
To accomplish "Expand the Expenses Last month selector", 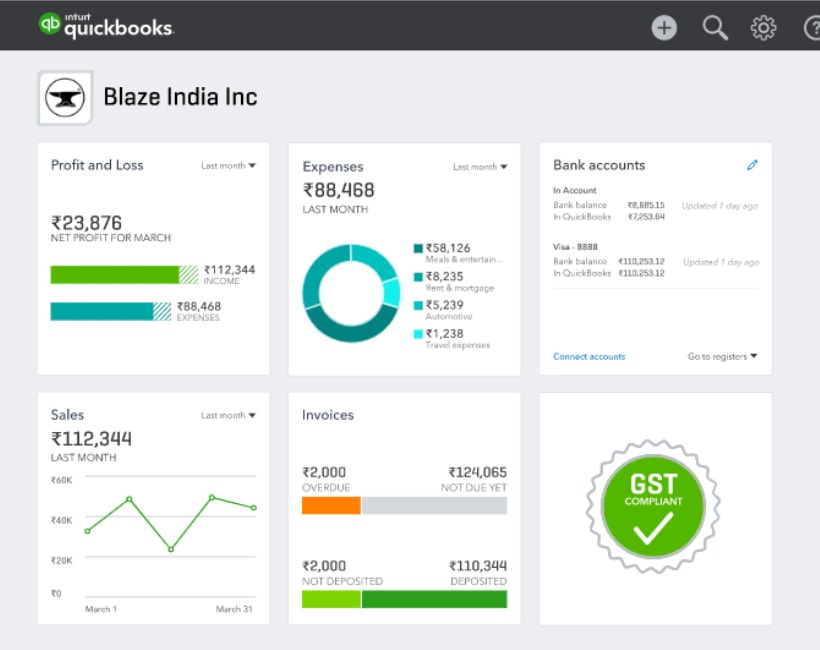I will coord(479,166).
